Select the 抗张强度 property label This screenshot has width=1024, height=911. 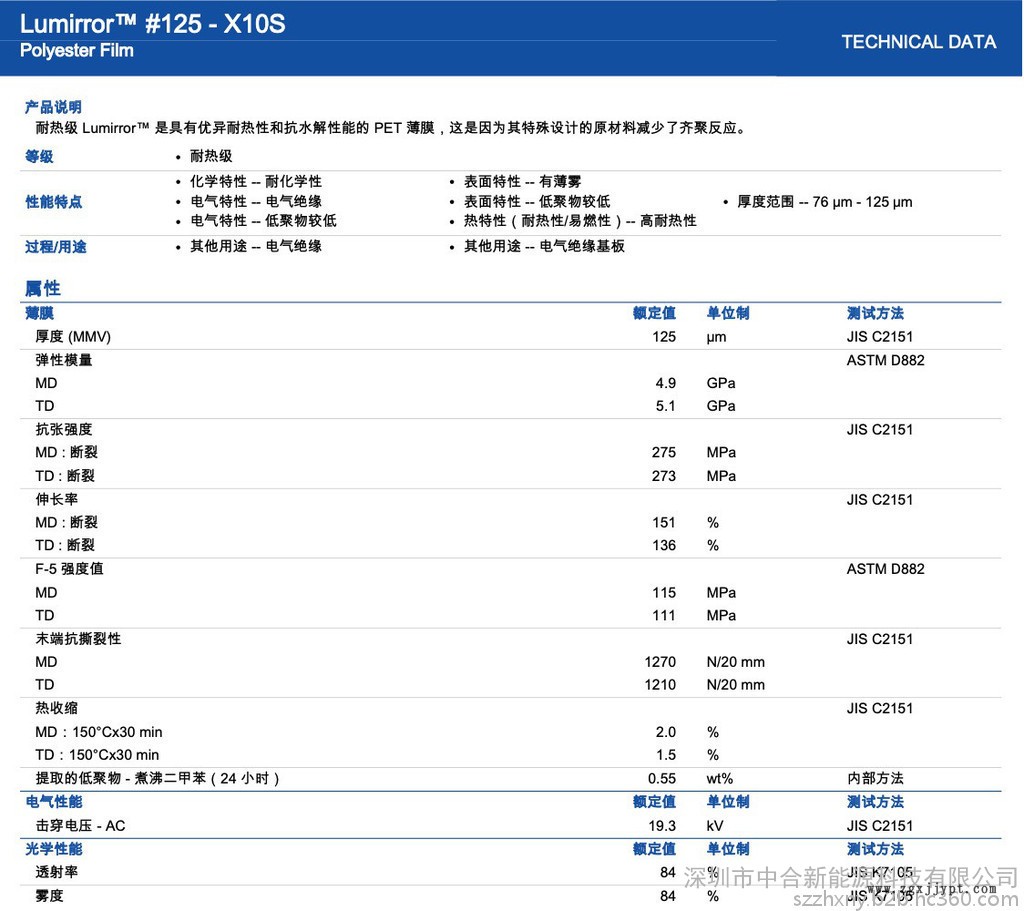(x=64, y=430)
